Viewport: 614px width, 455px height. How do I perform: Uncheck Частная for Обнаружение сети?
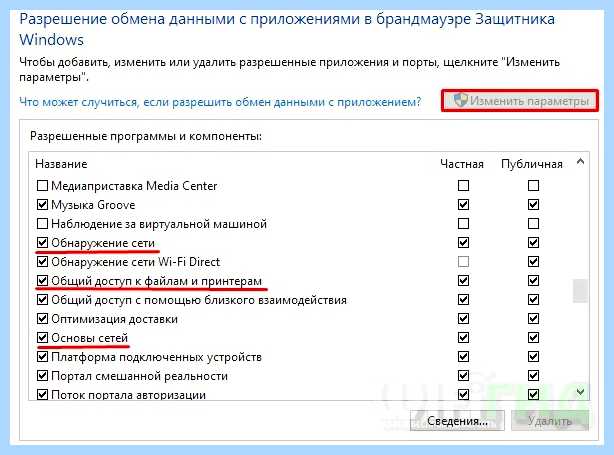(463, 243)
